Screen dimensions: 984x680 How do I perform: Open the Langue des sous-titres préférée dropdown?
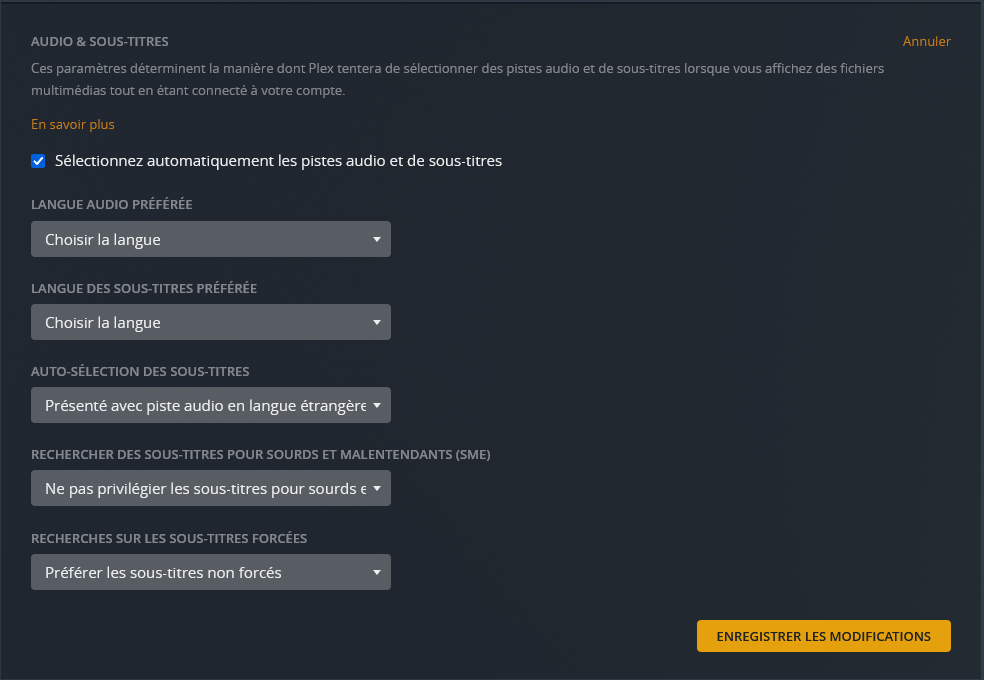pos(211,322)
